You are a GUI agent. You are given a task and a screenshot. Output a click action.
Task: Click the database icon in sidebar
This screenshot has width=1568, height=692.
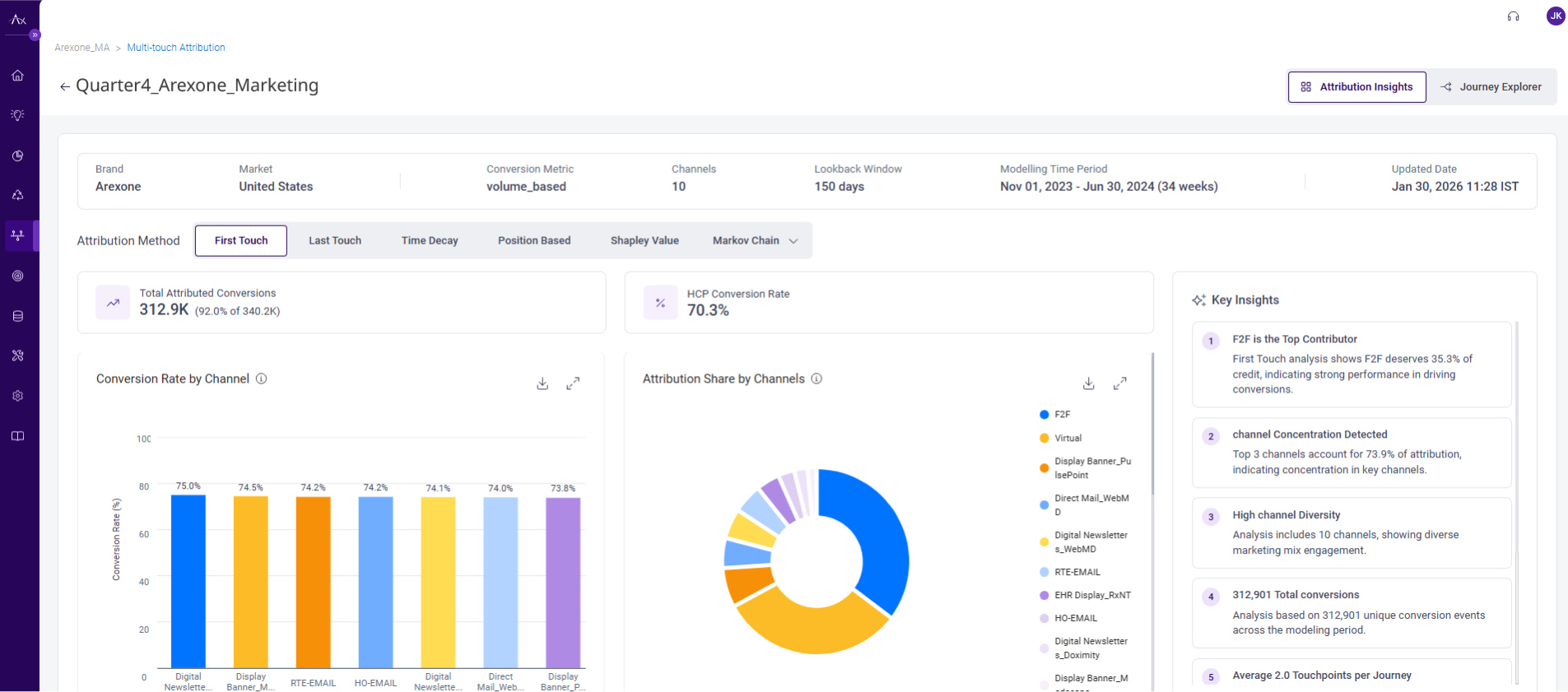pos(17,316)
